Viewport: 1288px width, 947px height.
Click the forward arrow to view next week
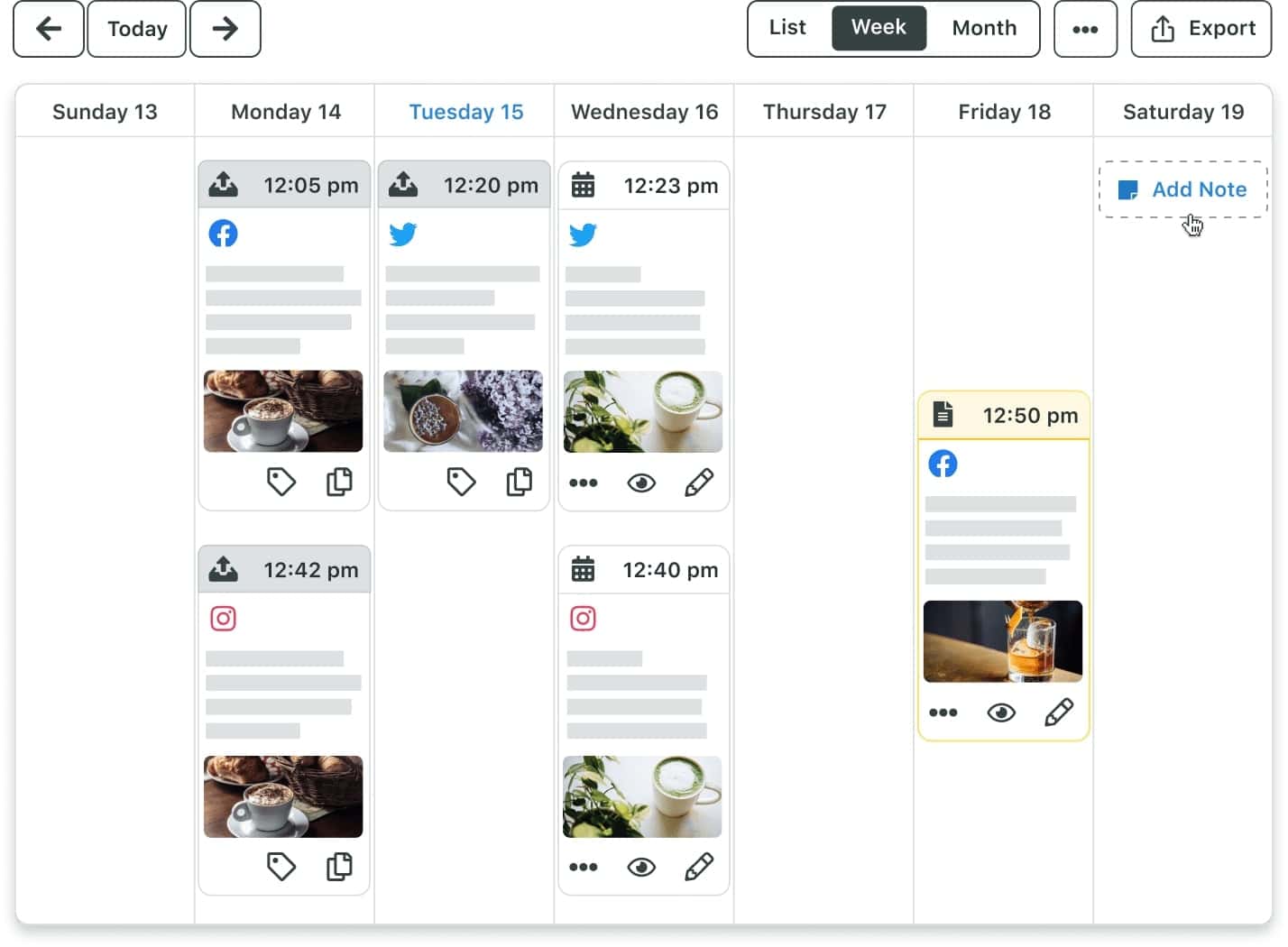[225, 28]
